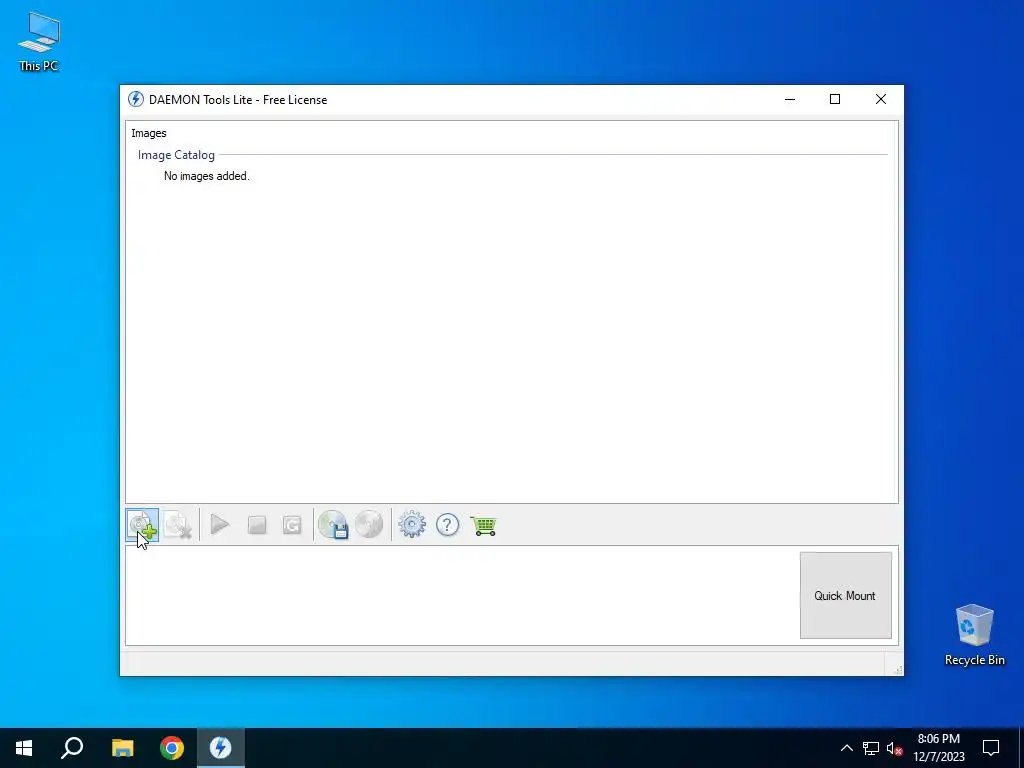The width and height of the screenshot is (1024, 768).
Task: Open the This PC desktop icon
Action: [x=39, y=41]
